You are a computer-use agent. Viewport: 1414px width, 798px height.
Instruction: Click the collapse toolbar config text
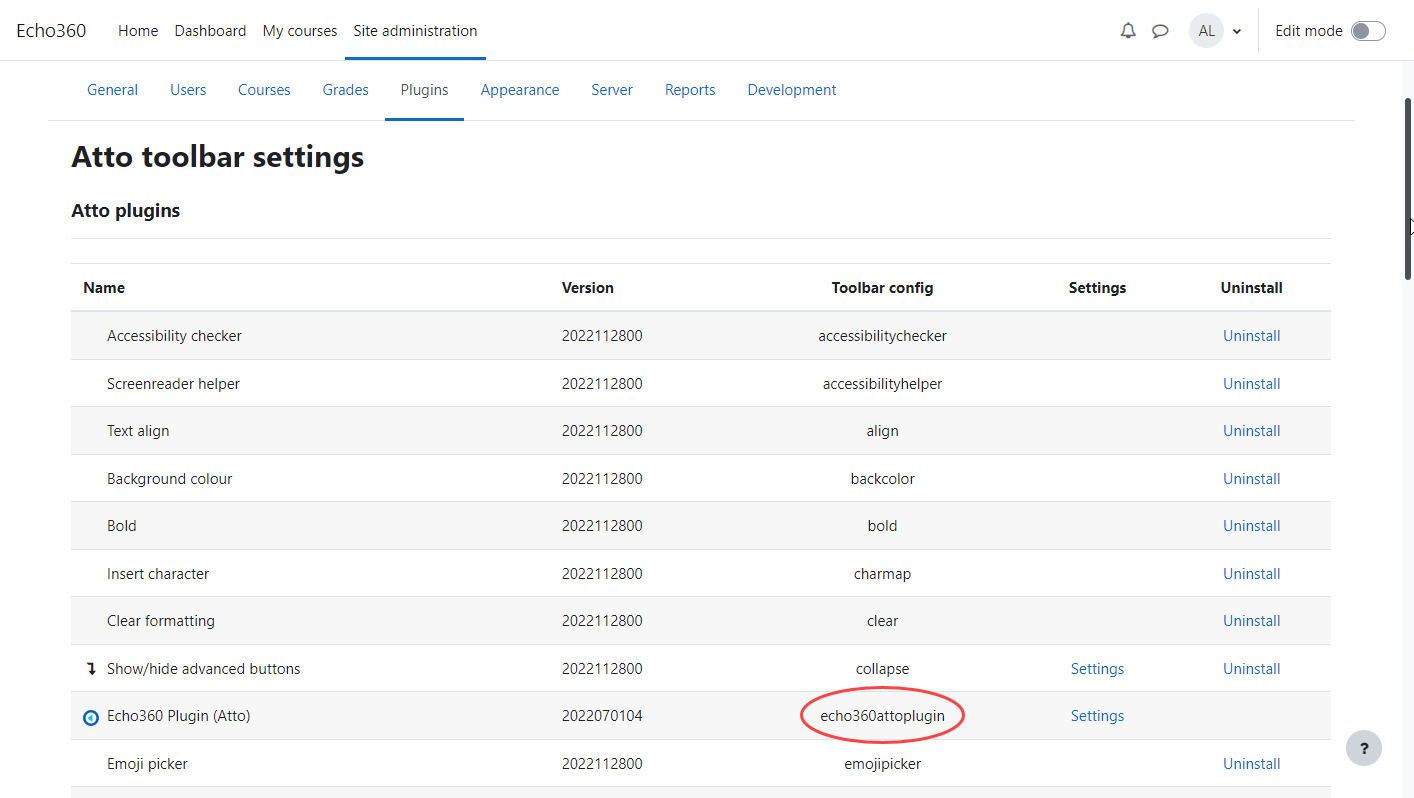882,669
